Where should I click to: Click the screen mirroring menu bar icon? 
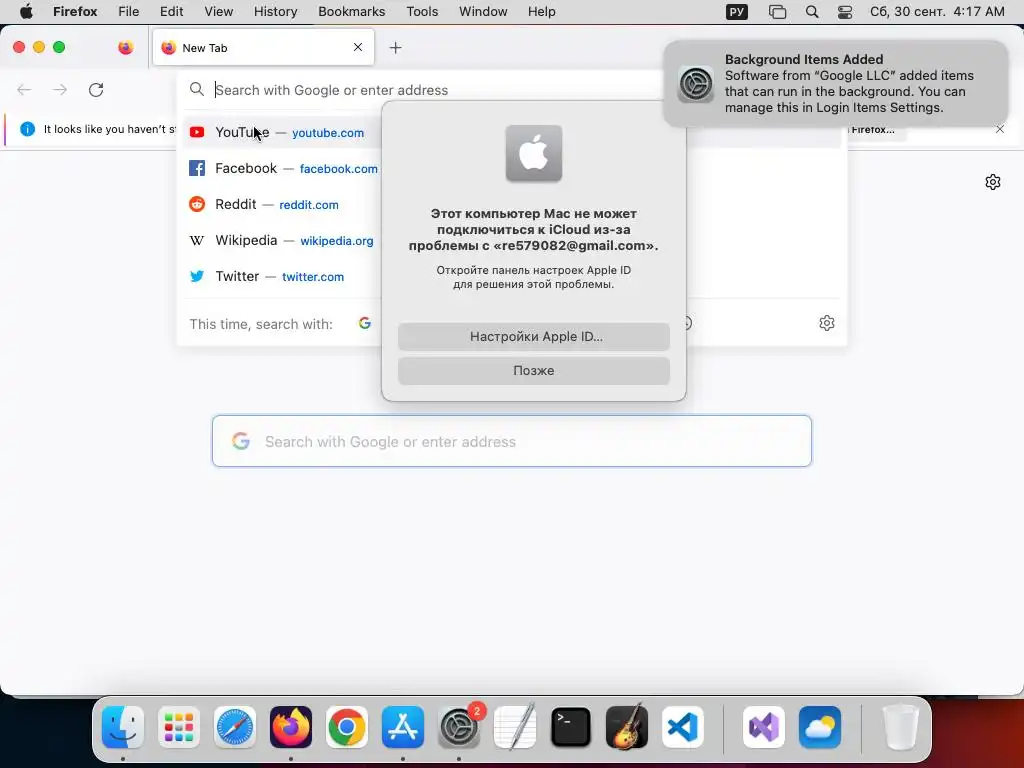(777, 12)
